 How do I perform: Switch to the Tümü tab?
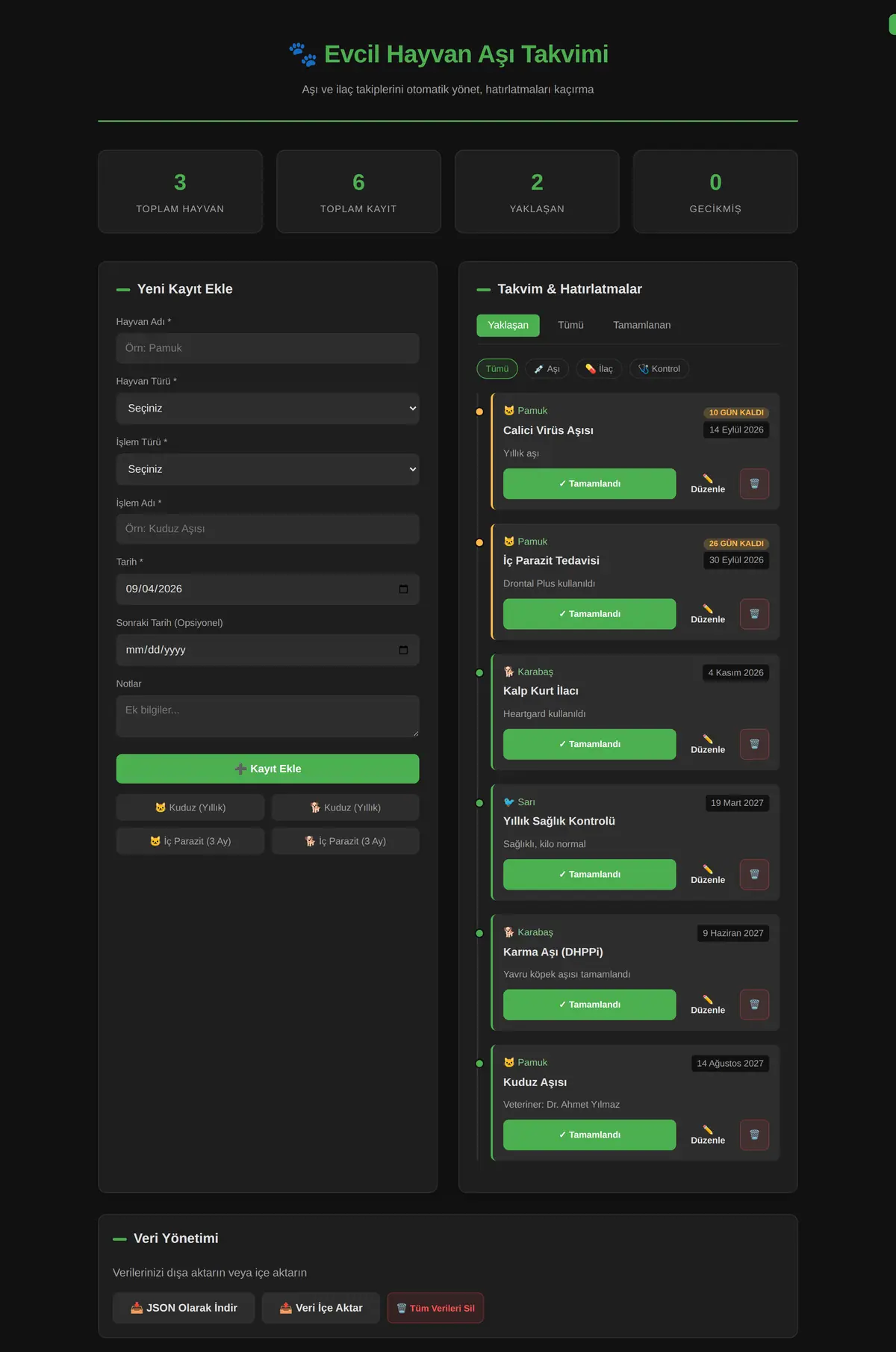(x=570, y=325)
